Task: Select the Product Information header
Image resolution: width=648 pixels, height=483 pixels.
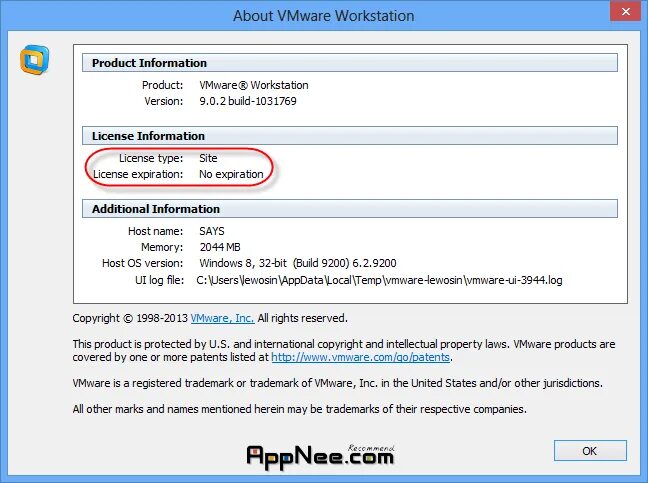Action: (350, 63)
